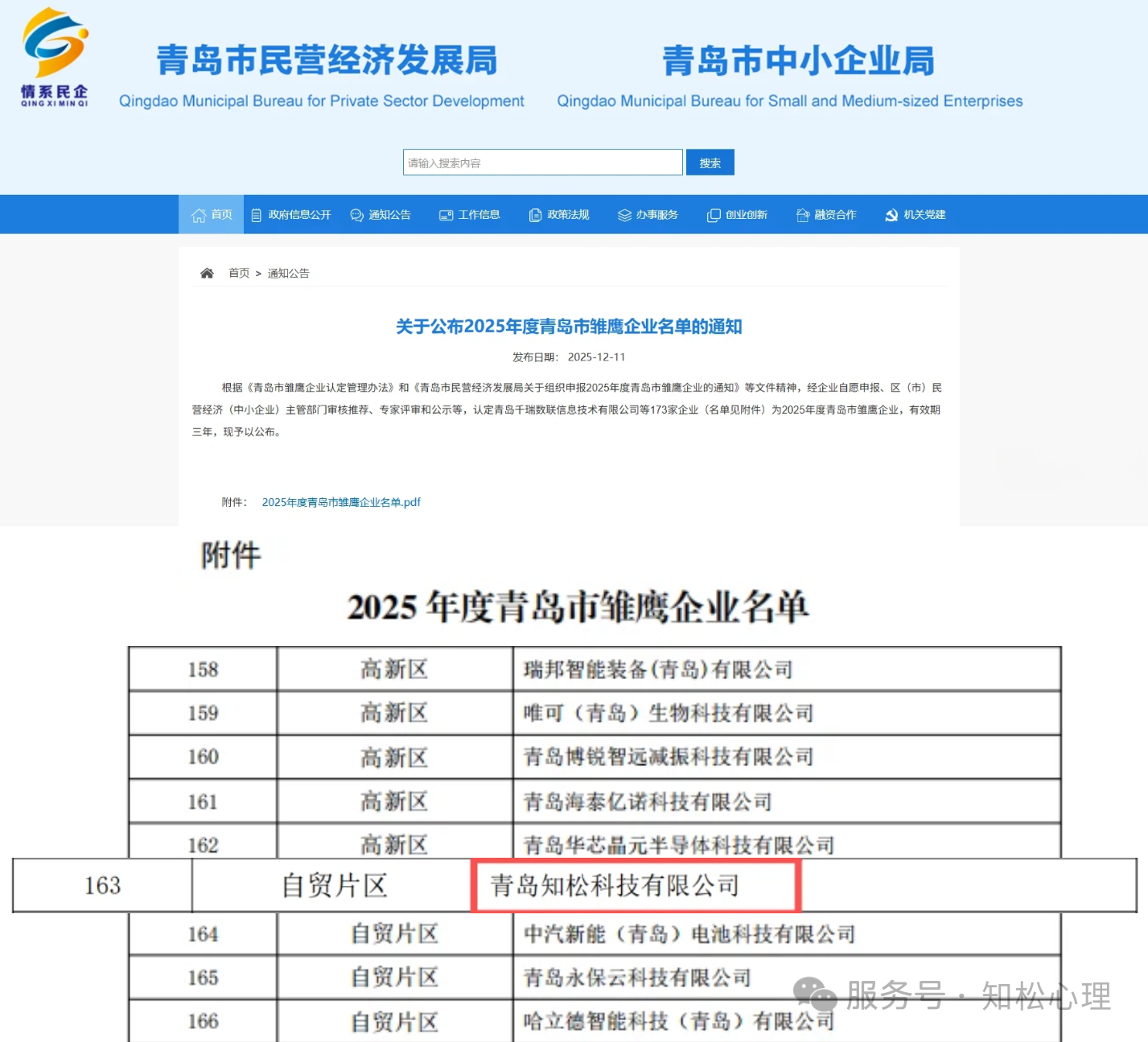Click the 青岛市民营经济发展局 header title
The width and height of the screenshot is (1148, 1042).
pos(325,60)
